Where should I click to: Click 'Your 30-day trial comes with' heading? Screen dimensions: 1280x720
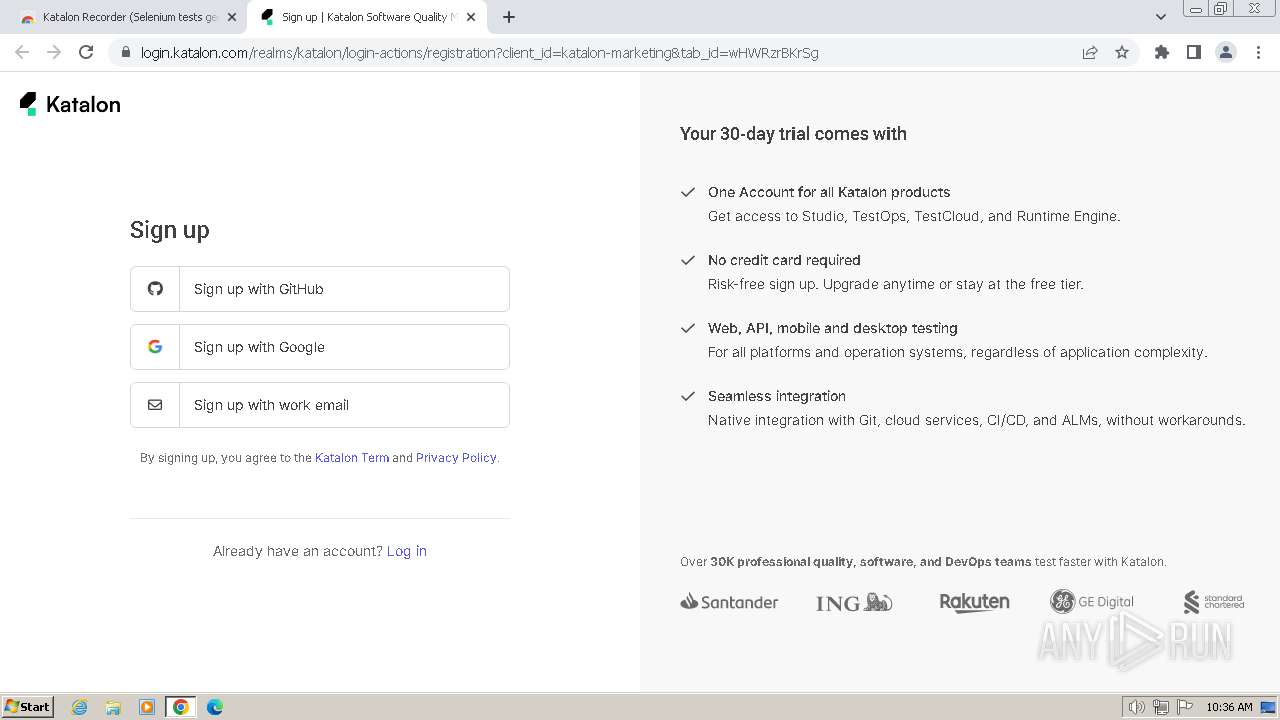pyautogui.click(x=793, y=134)
